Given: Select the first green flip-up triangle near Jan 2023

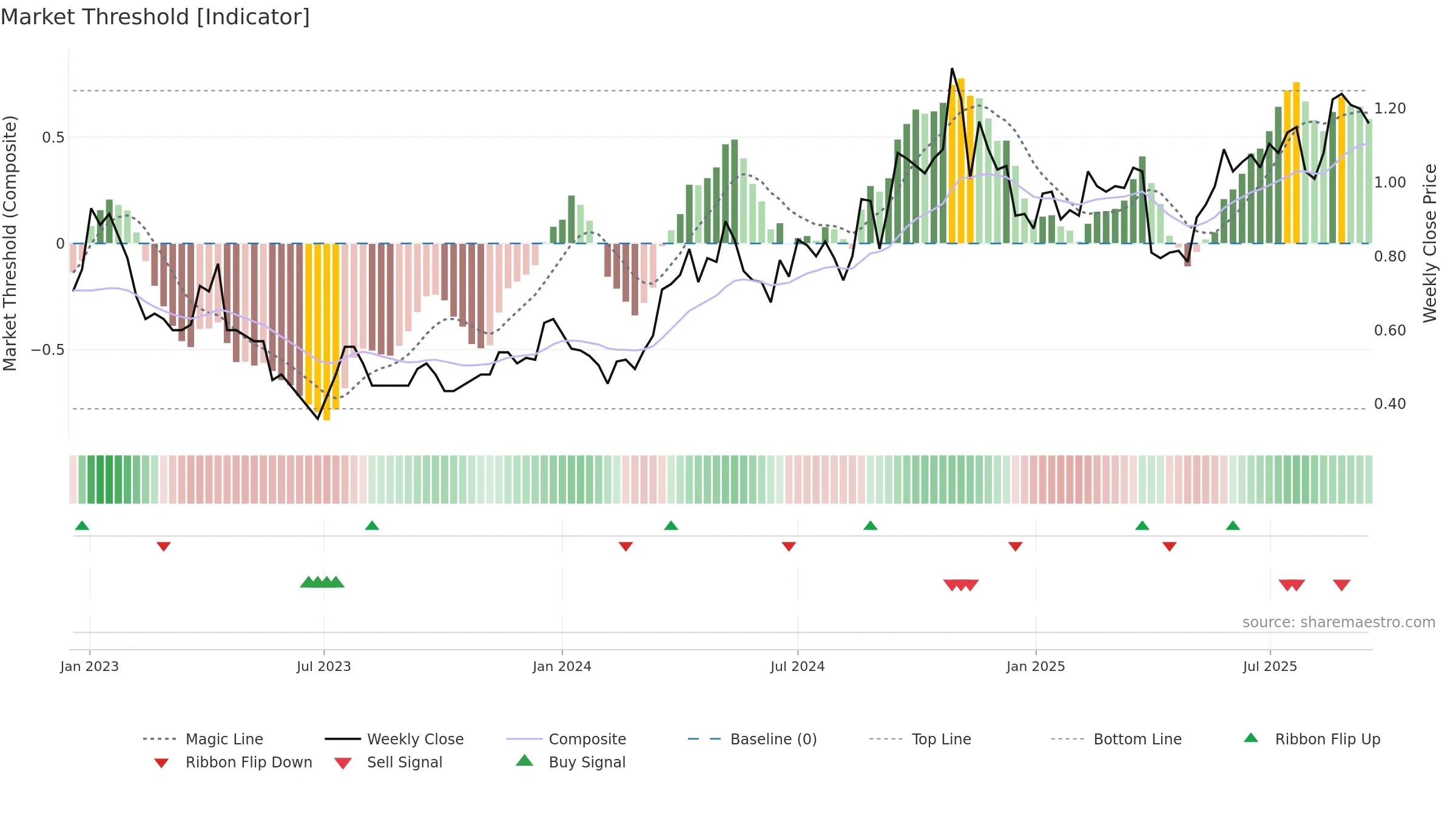Looking at the screenshot, I should (x=82, y=525).
